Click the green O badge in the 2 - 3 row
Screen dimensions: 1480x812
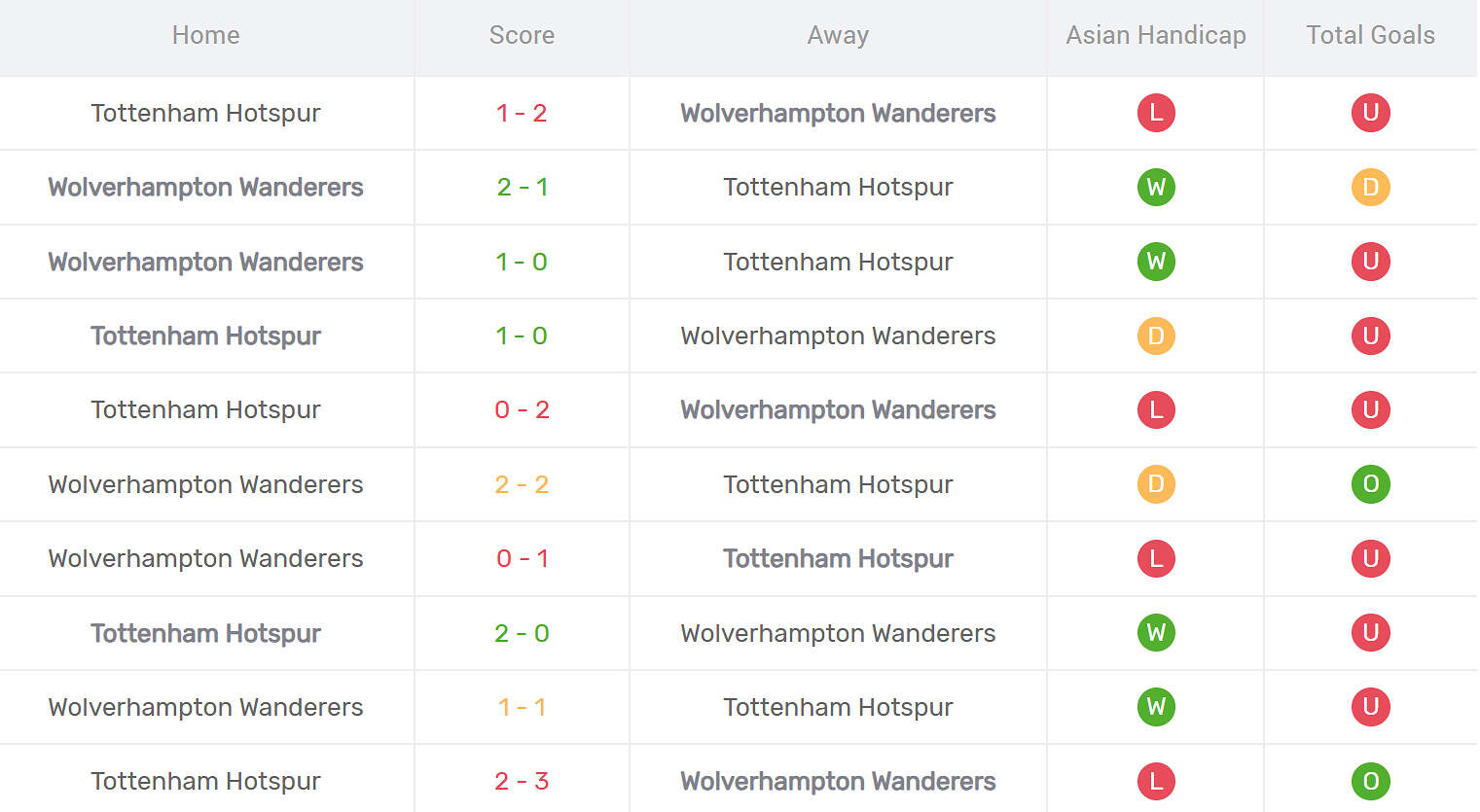[x=1370, y=781]
